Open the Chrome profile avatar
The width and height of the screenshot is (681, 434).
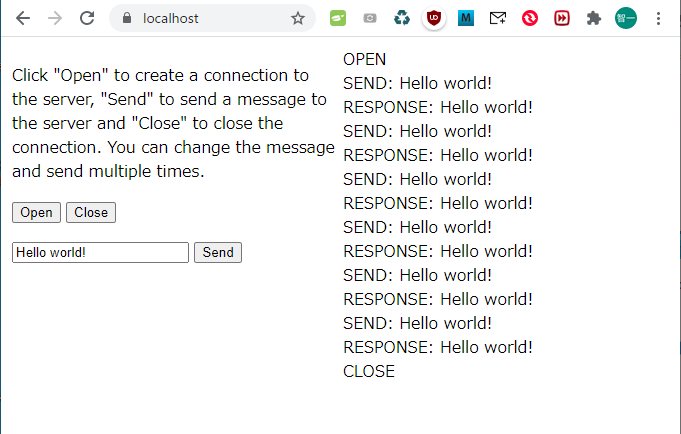[625, 18]
